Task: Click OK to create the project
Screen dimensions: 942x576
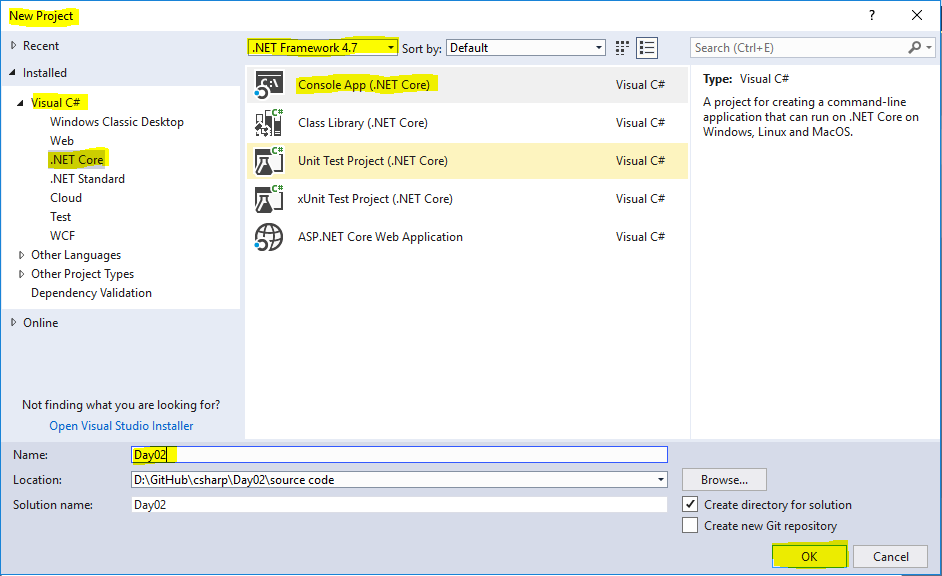Action: [809, 556]
